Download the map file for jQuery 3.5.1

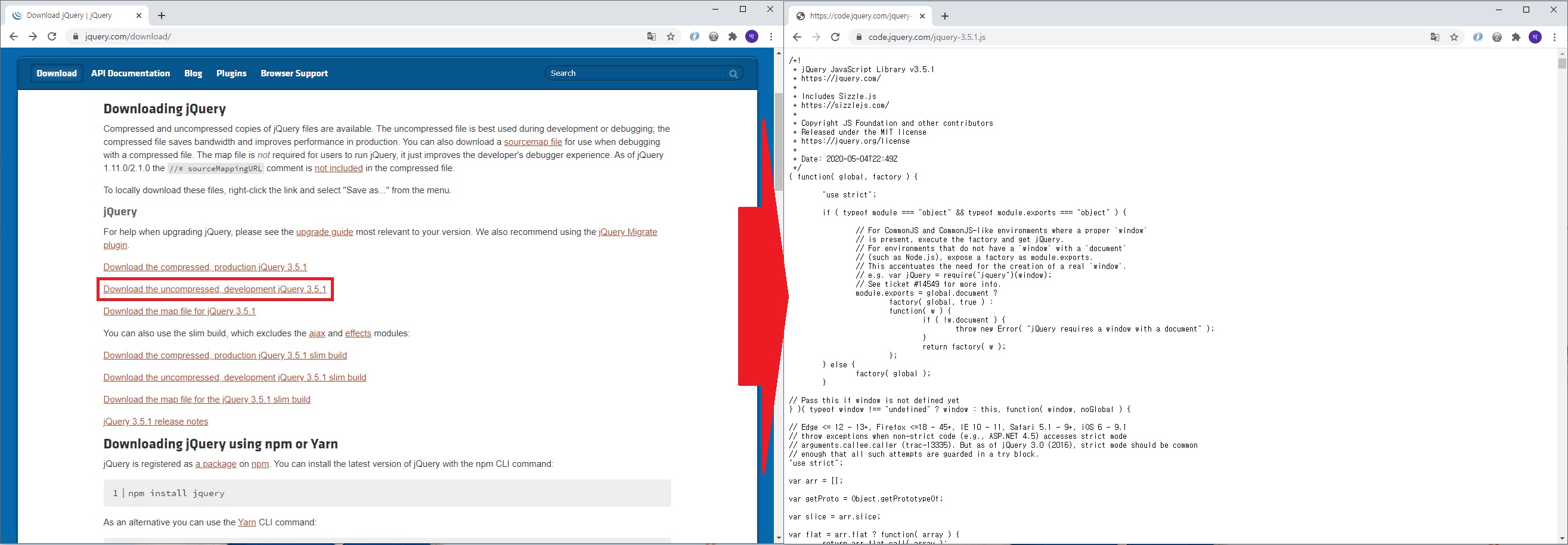pyautogui.click(x=179, y=311)
